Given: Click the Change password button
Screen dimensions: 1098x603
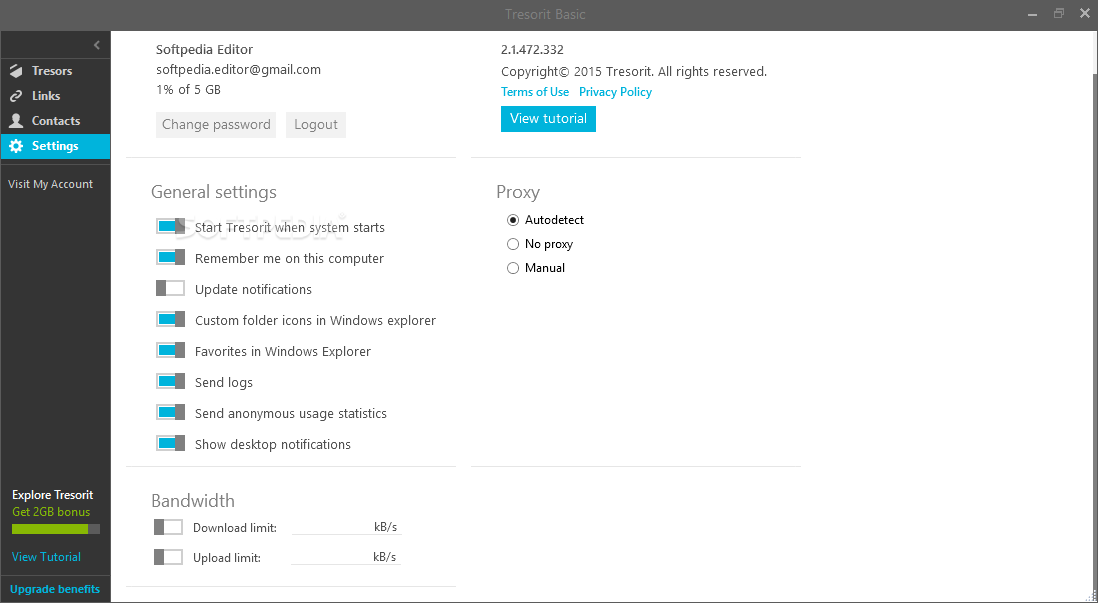Looking at the screenshot, I should point(216,125).
